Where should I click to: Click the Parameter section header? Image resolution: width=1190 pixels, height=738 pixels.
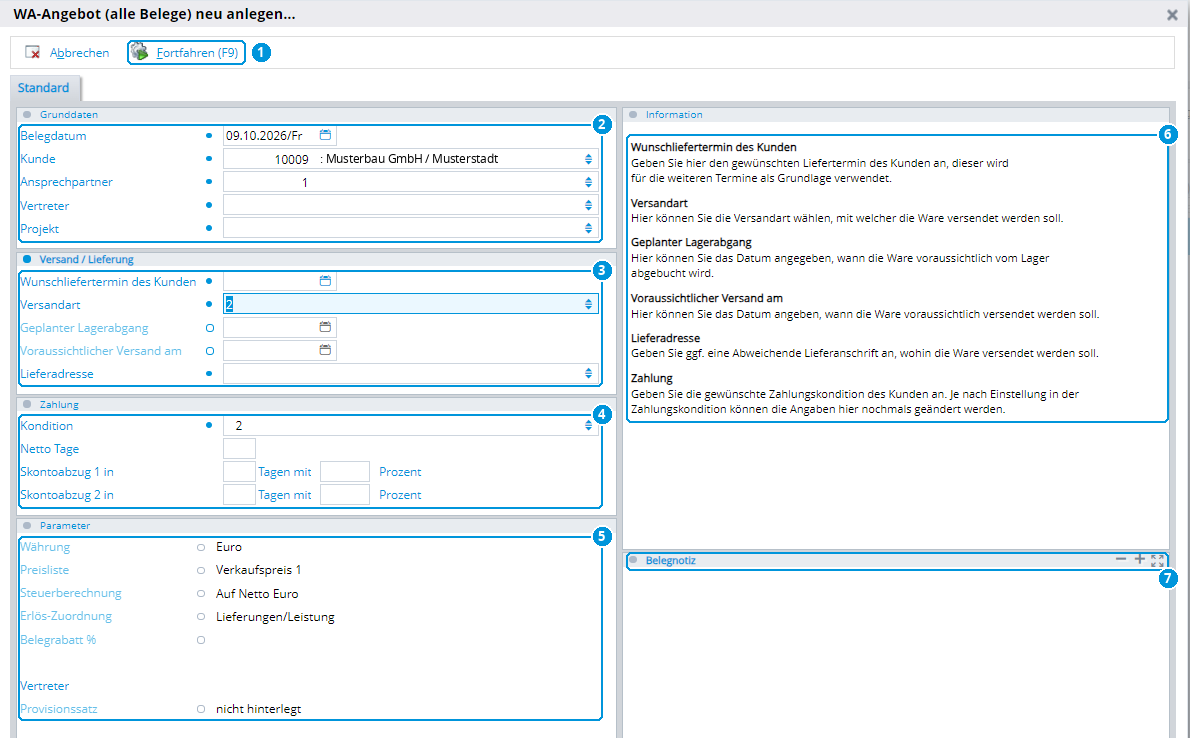coord(316,525)
